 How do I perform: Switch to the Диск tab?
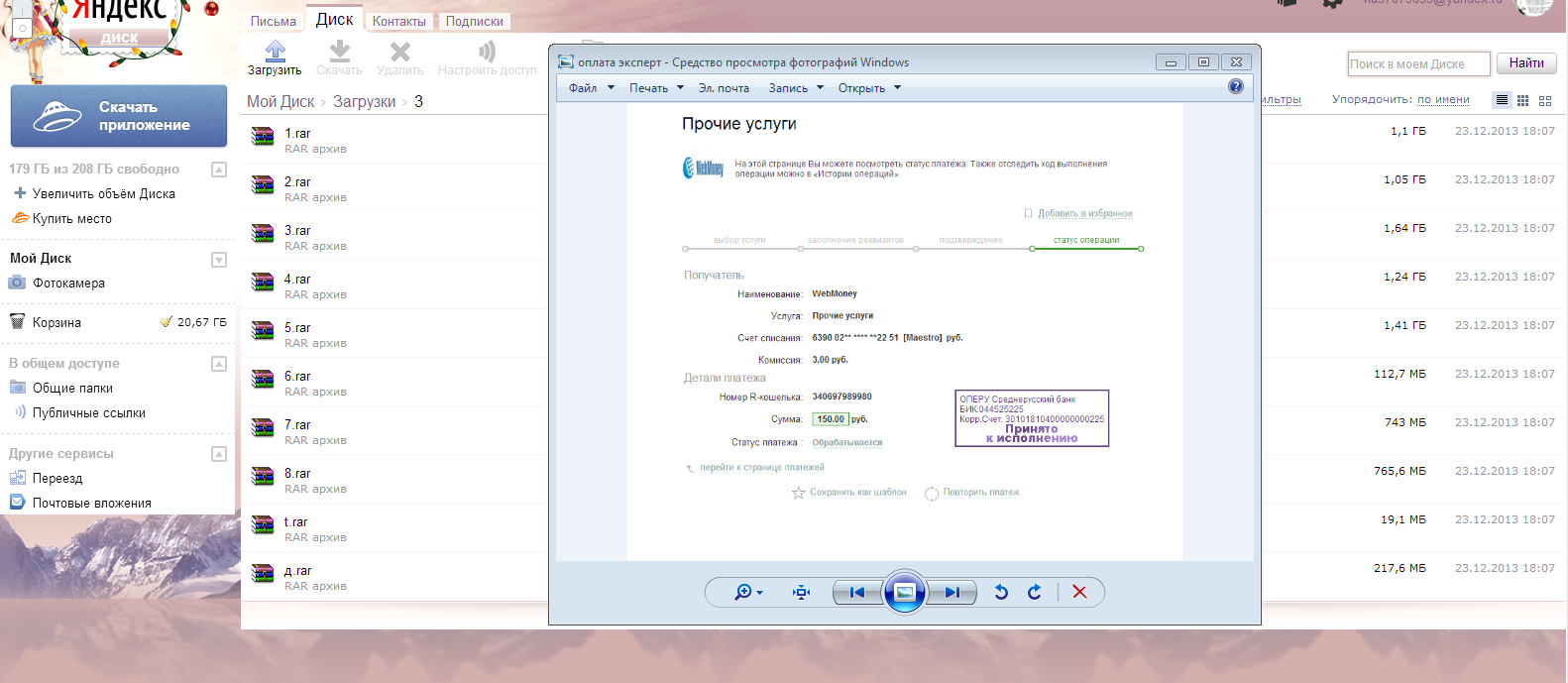[334, 19]
